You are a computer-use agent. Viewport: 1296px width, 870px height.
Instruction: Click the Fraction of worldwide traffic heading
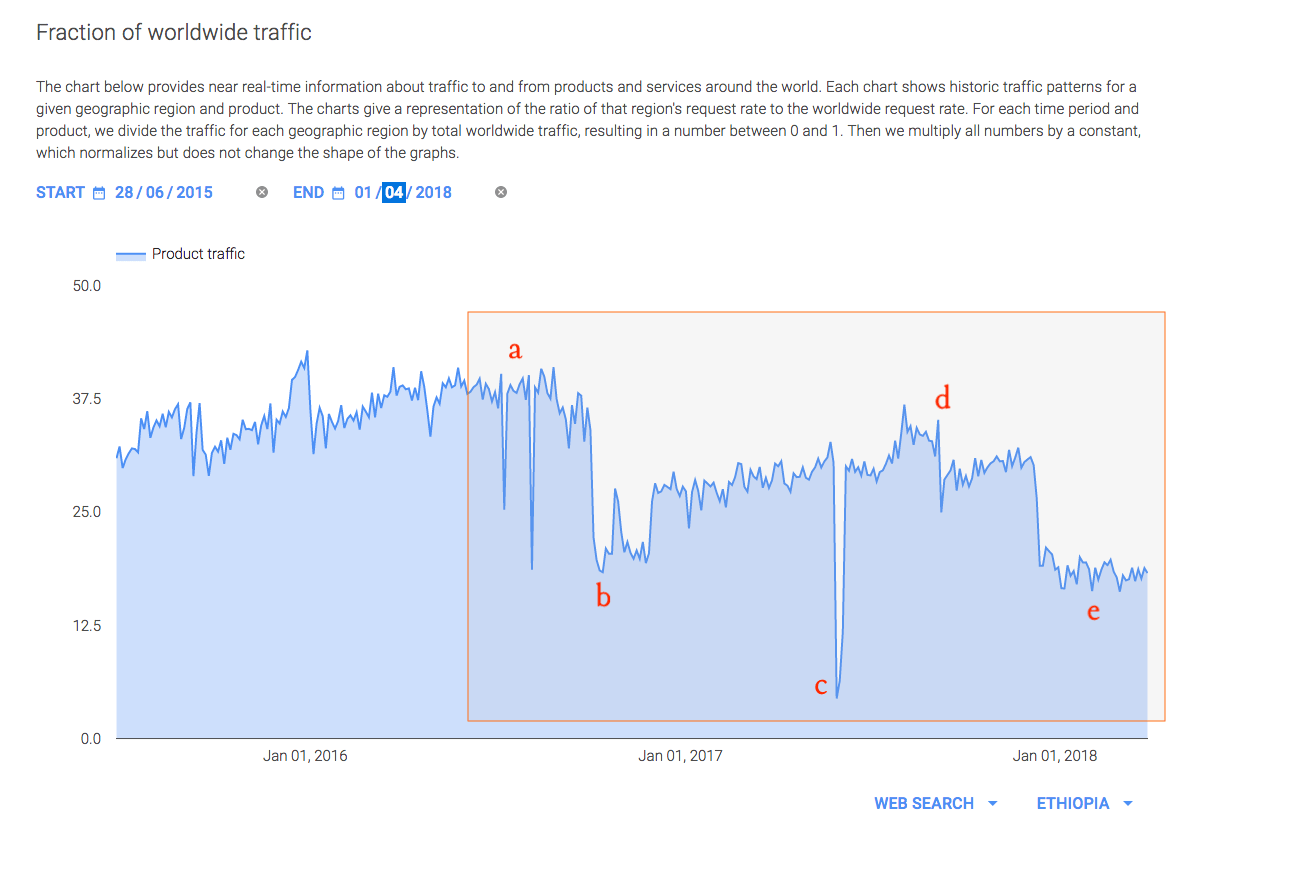(174, 32)
